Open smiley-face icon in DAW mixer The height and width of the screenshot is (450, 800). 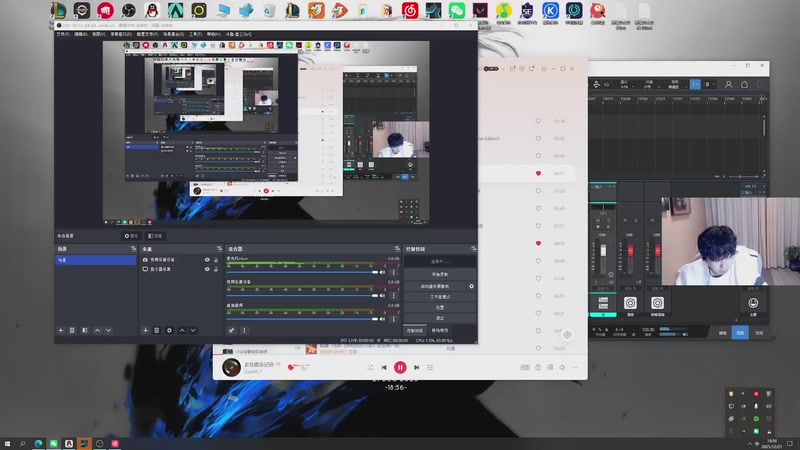pos(753,303)
